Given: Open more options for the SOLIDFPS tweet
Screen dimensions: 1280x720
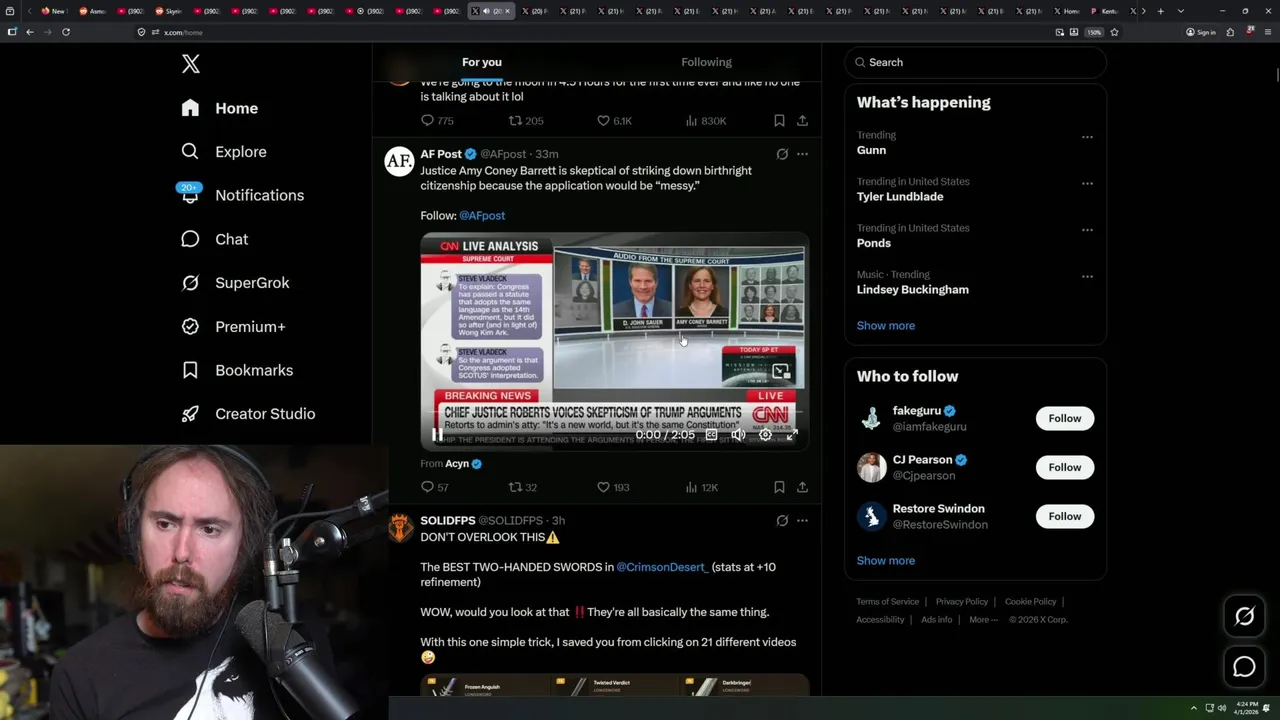Looking at the screenshot, I should click(802, 521).
